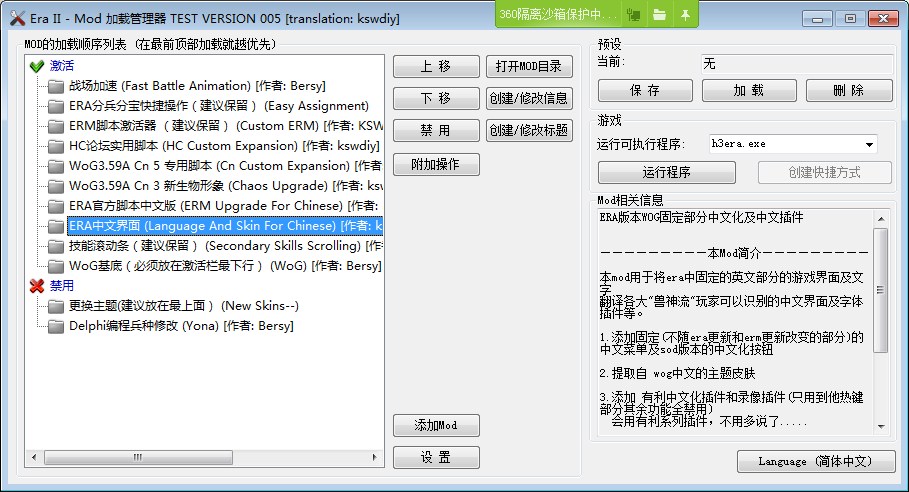This screenshot has height=492, width=909.
Task: Click the Era II crossed-tools title icon
Action: (17, 19)
